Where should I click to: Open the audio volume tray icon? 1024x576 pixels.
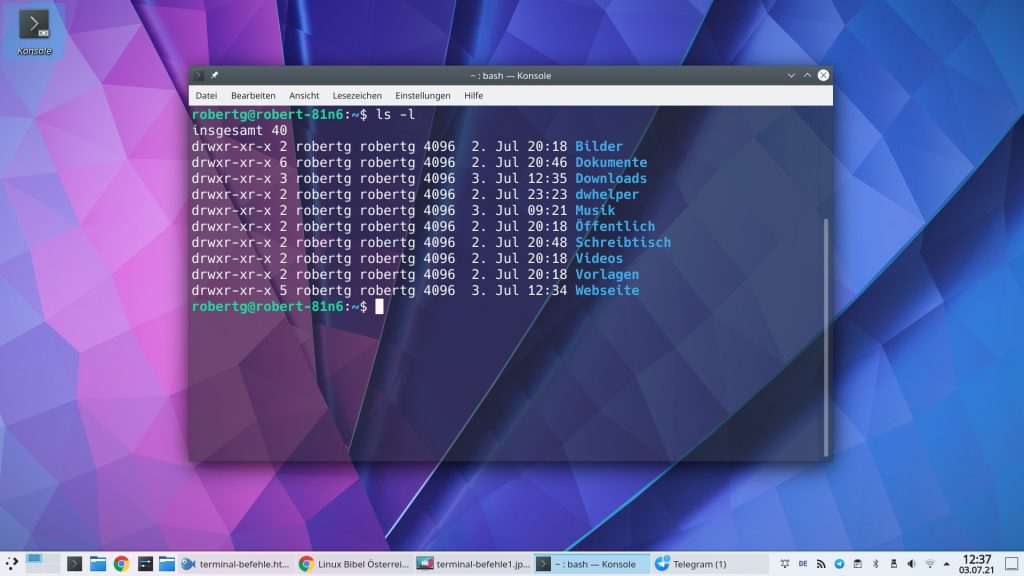(x=912, y=564)
